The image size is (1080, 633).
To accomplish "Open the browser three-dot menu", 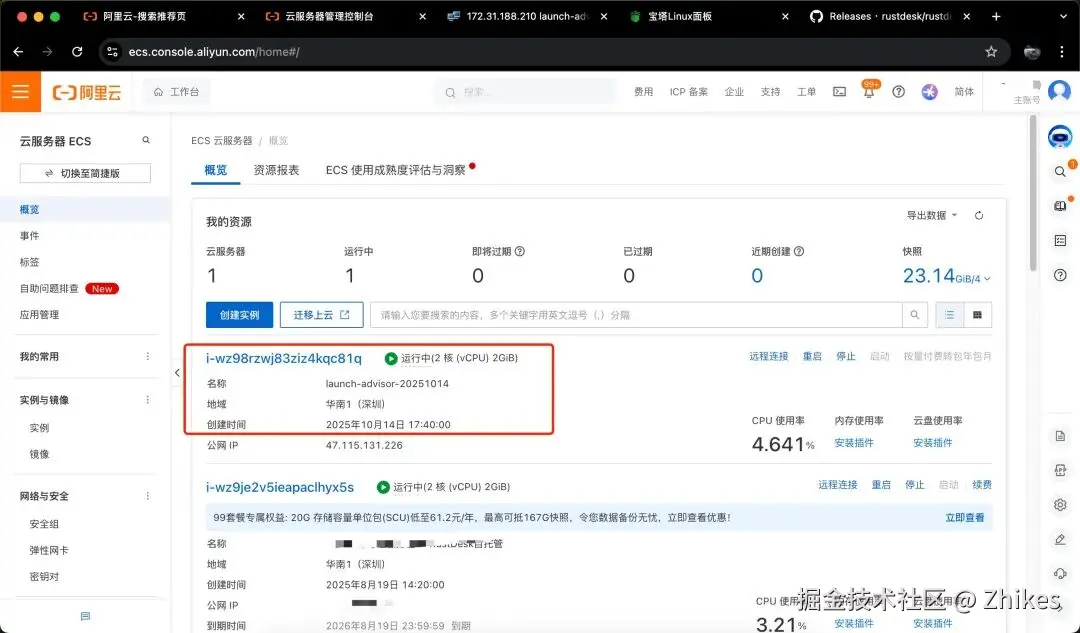I will pos(1061,52).
